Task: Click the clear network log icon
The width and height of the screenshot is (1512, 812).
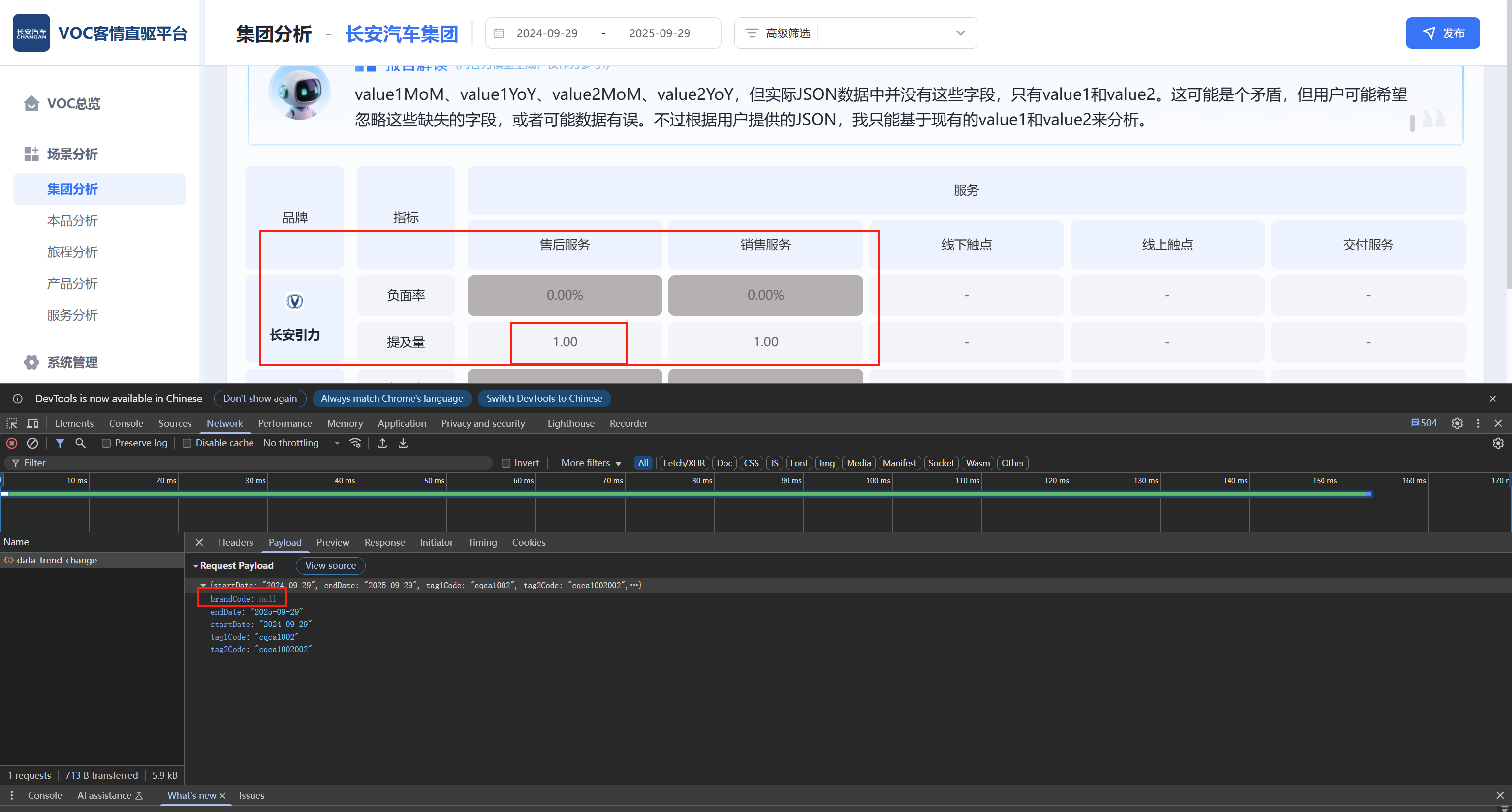Action: coord(33,443)
